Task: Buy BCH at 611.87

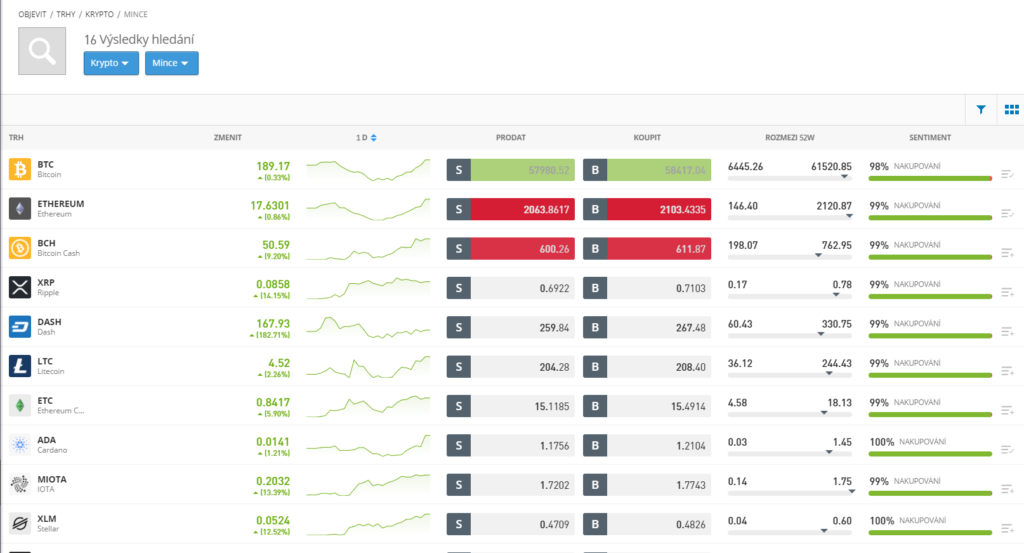Action: [x=647, y=249]
